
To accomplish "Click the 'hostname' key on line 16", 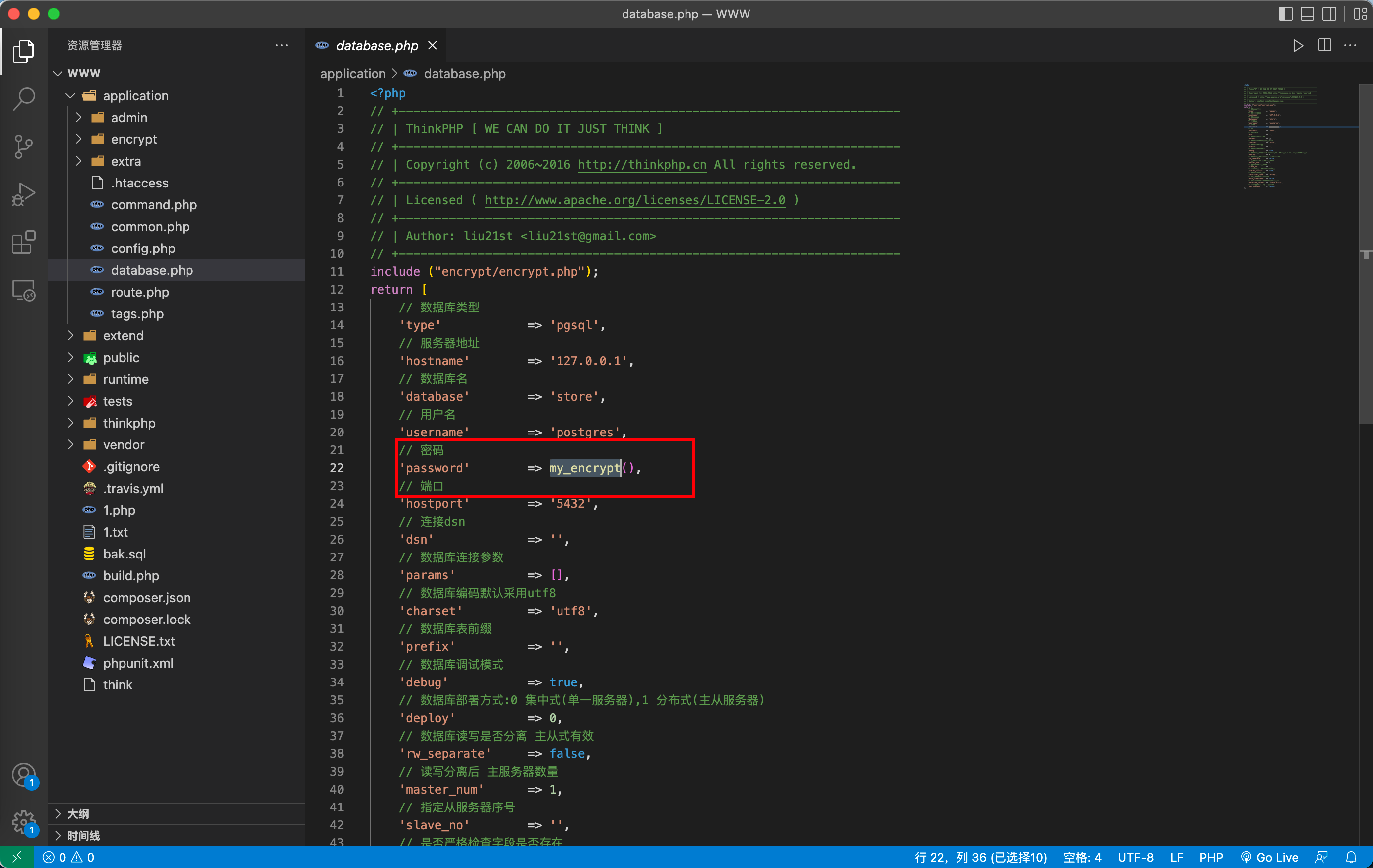I will pyautogui.click(x=435, y=361).
